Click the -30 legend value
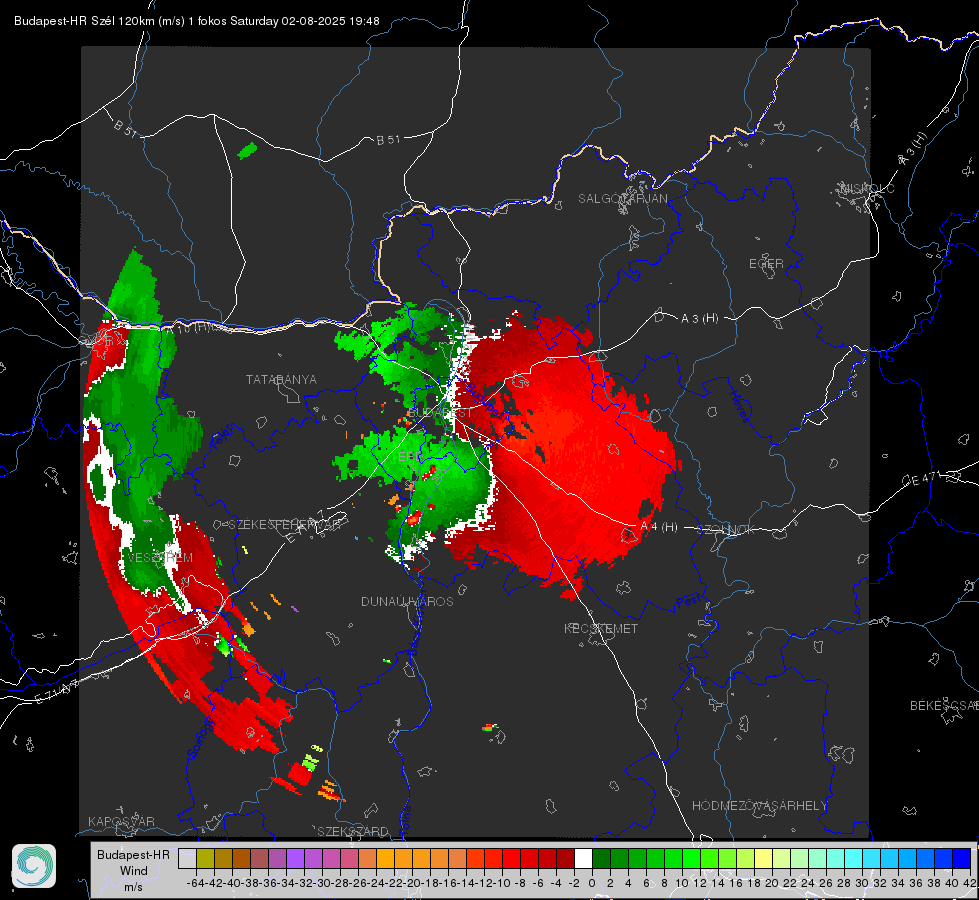Viewport: 979px width, 900px height. tap(322, 883)
